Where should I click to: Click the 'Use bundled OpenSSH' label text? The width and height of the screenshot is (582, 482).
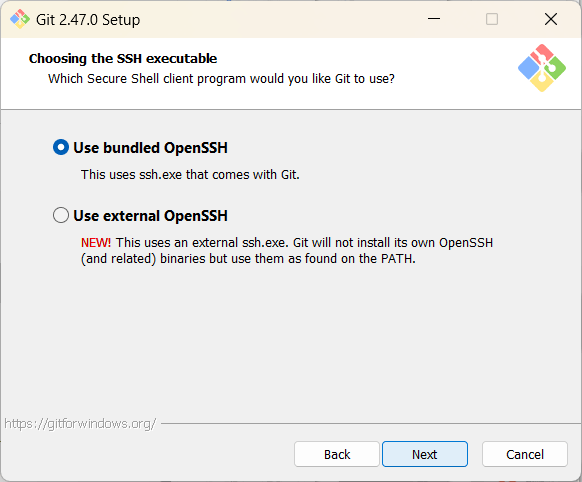(x=150, y=148)
